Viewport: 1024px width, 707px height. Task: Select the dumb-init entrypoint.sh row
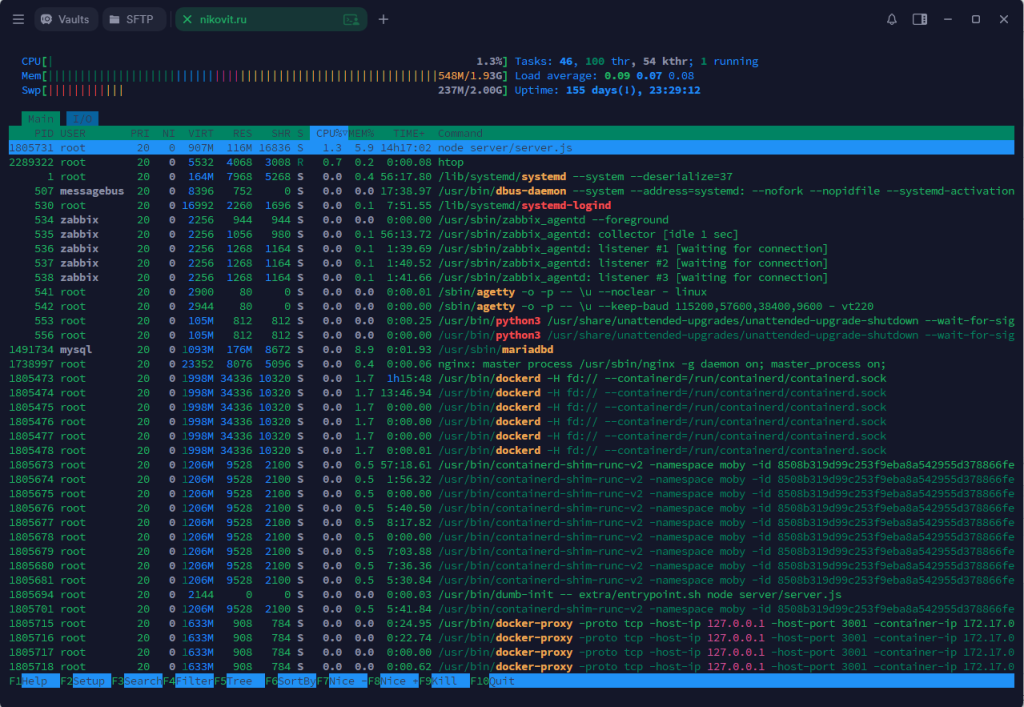pyautogui.click(x=511, y=595)
